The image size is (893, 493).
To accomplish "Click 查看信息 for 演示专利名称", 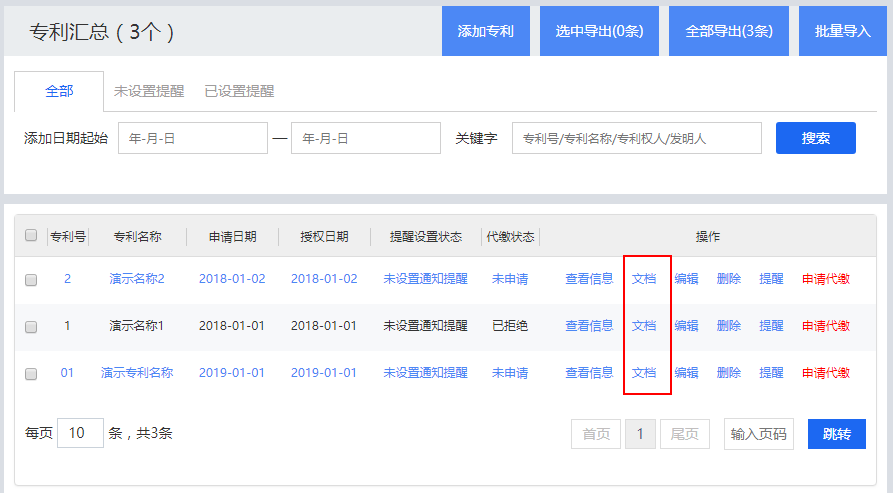I will click(589, 372).
